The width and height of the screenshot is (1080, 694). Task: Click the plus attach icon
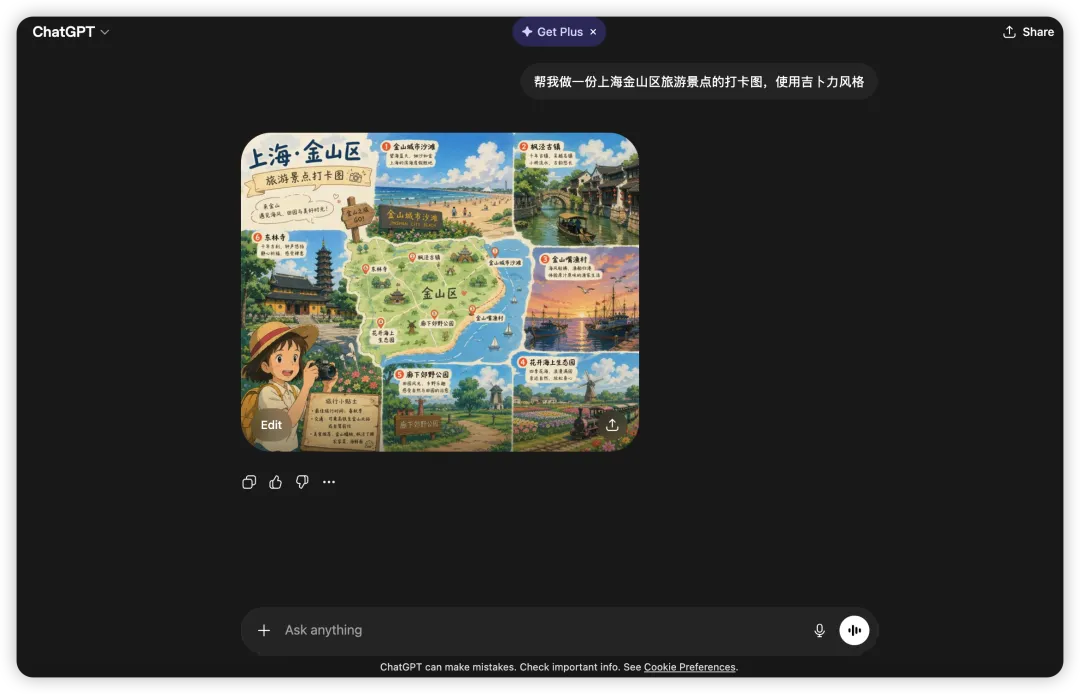pyautogui.click(x=264, y=630)
